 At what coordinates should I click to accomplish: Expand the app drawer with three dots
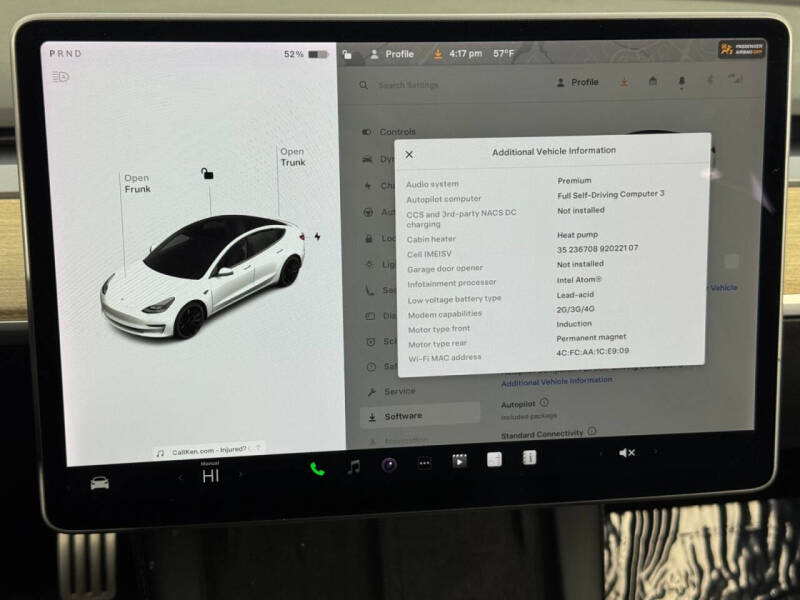(424, 464)
